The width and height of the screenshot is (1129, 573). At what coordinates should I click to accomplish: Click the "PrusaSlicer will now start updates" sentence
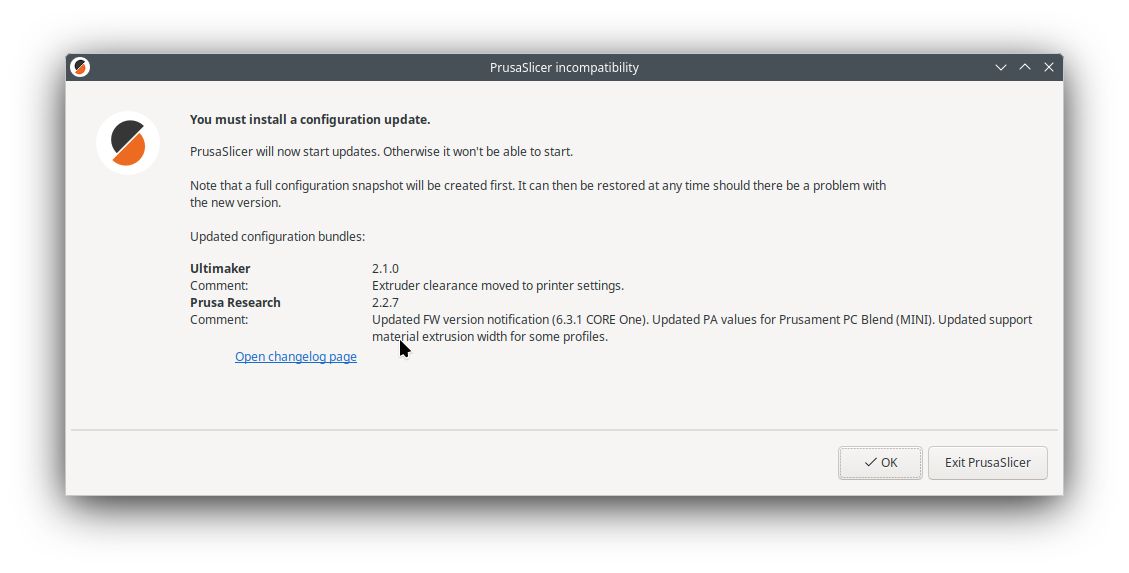click(381, 152)
